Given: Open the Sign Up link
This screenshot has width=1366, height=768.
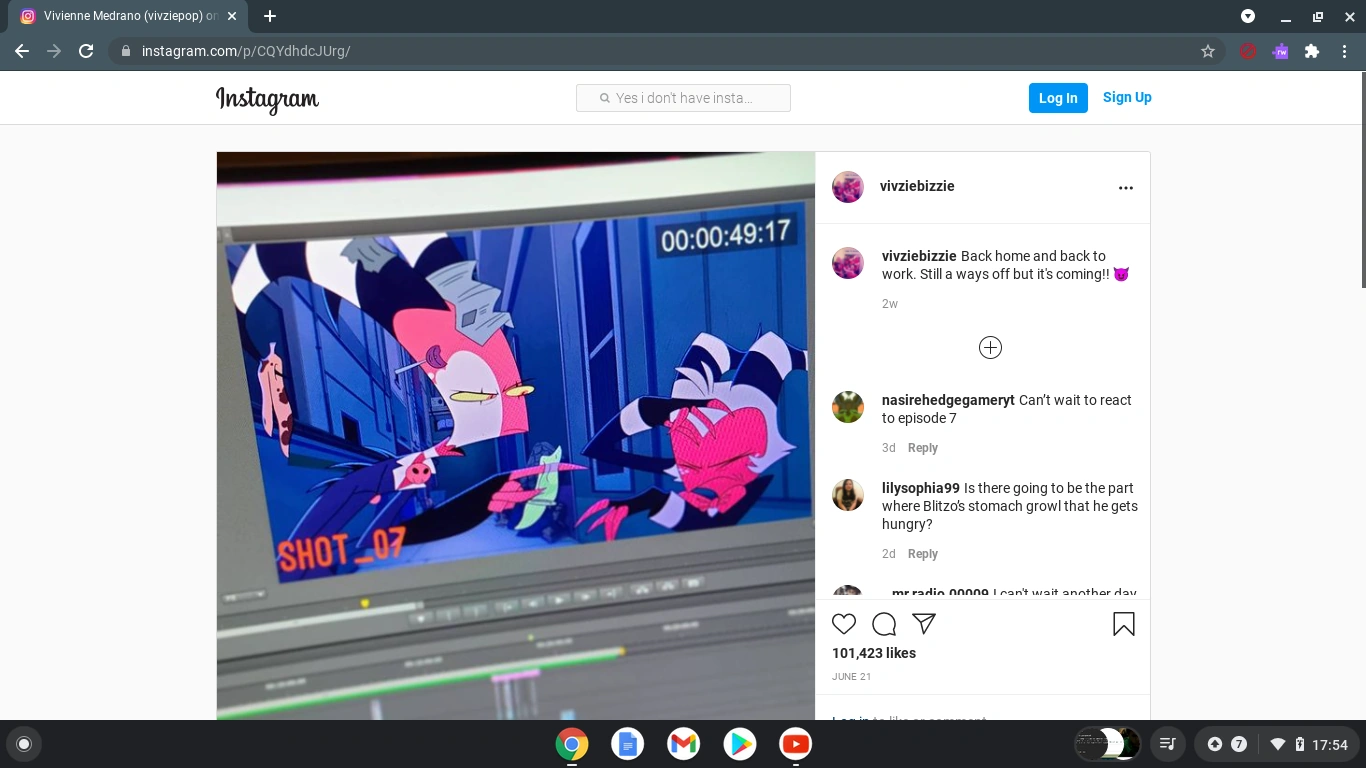Looking at the screenshot, I should pos(1127,97).
